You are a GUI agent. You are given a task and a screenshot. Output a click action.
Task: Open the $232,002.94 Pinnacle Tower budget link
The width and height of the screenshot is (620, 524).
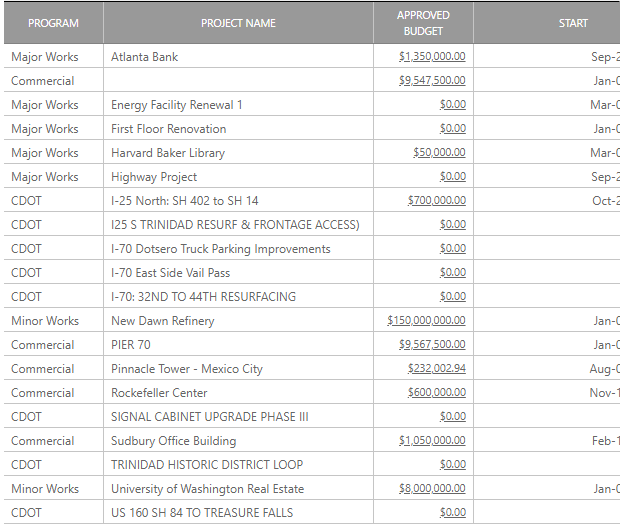437,369
